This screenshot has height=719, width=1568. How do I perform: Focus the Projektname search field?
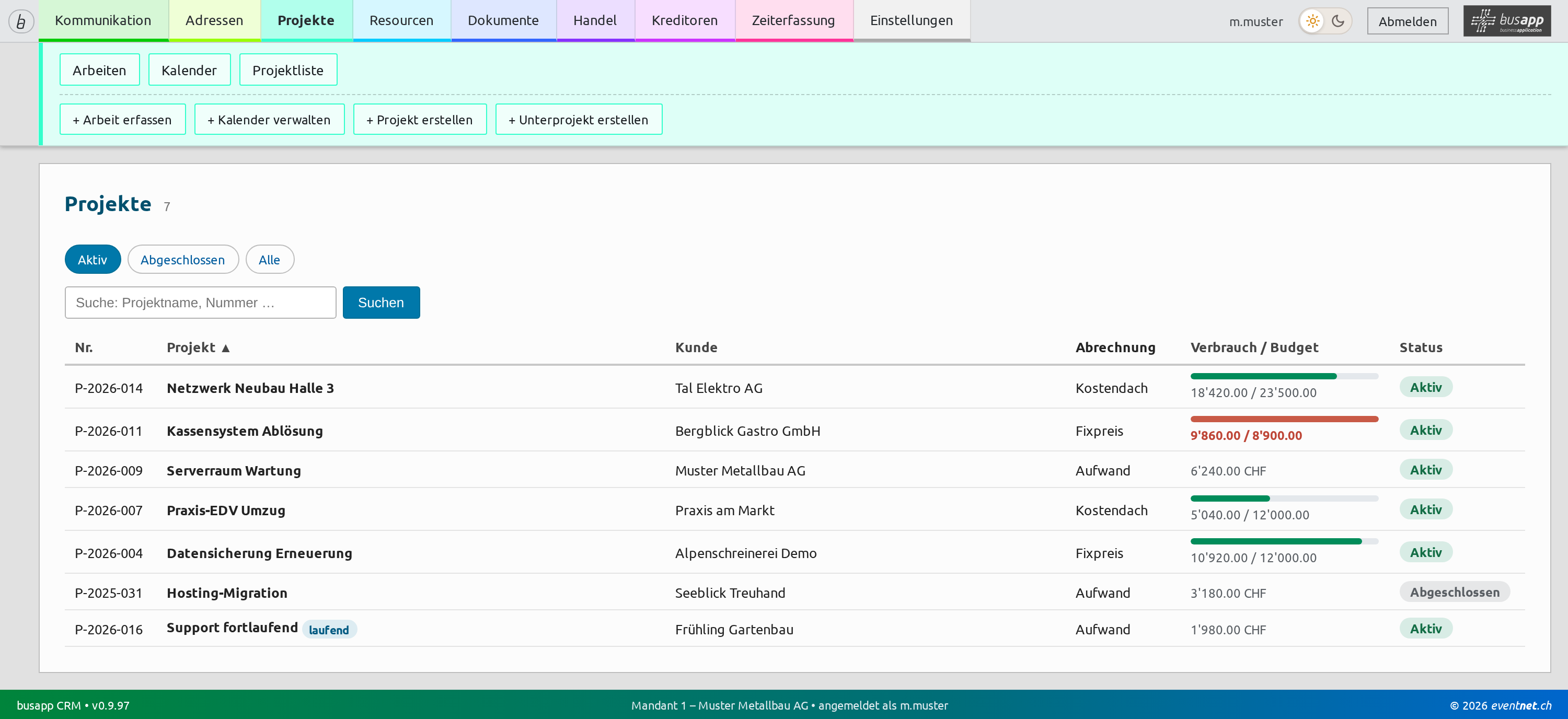tap(200, 303)
